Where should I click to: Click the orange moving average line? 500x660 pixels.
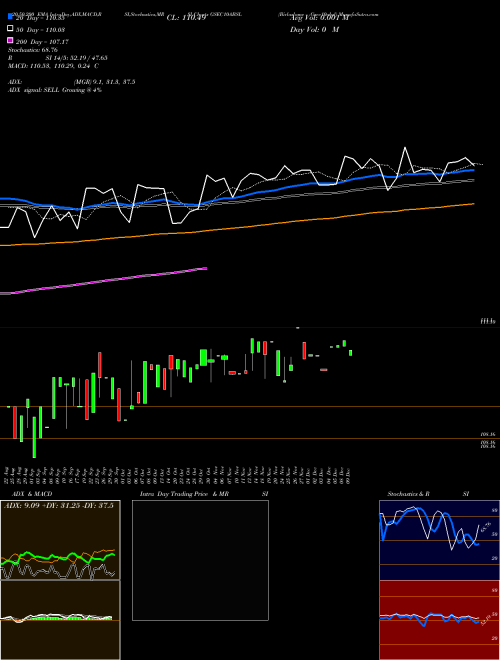pos(237,228)
